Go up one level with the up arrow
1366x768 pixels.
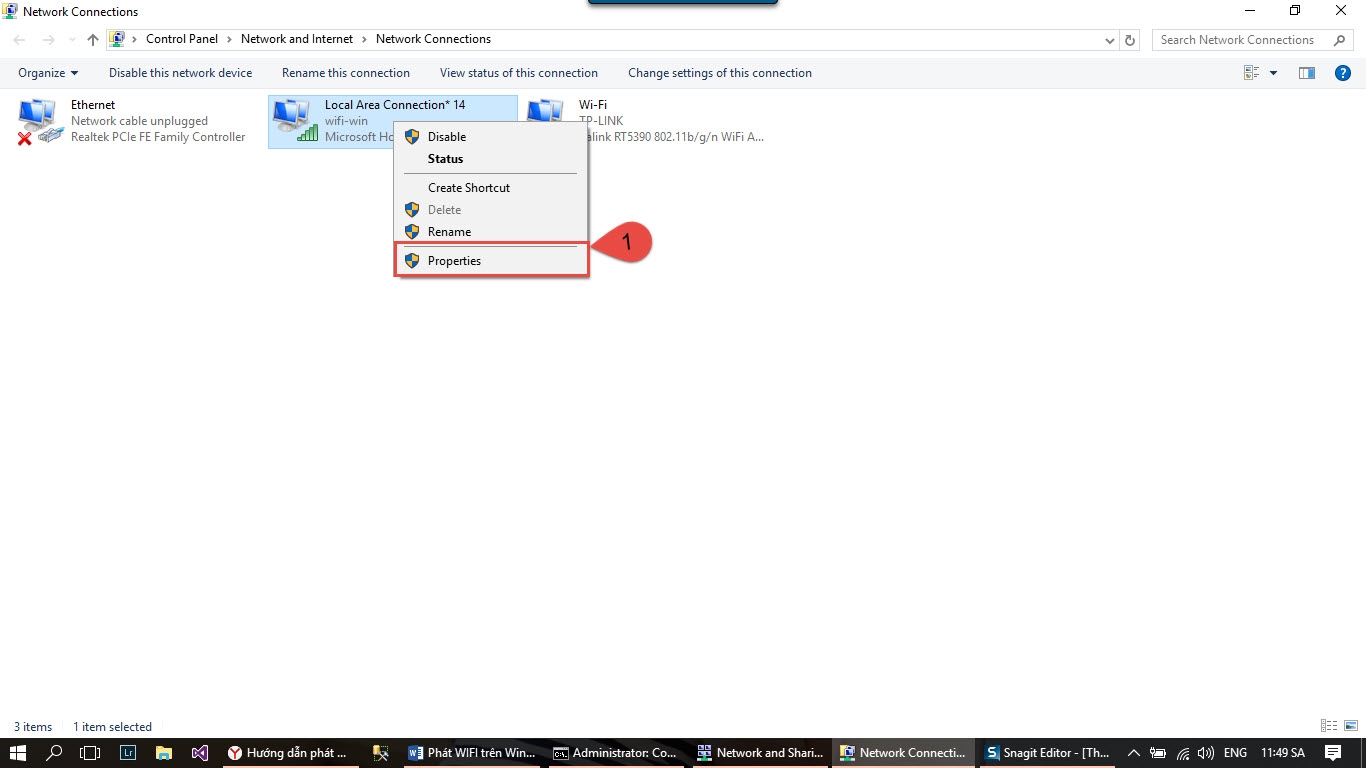coord(93,40)
